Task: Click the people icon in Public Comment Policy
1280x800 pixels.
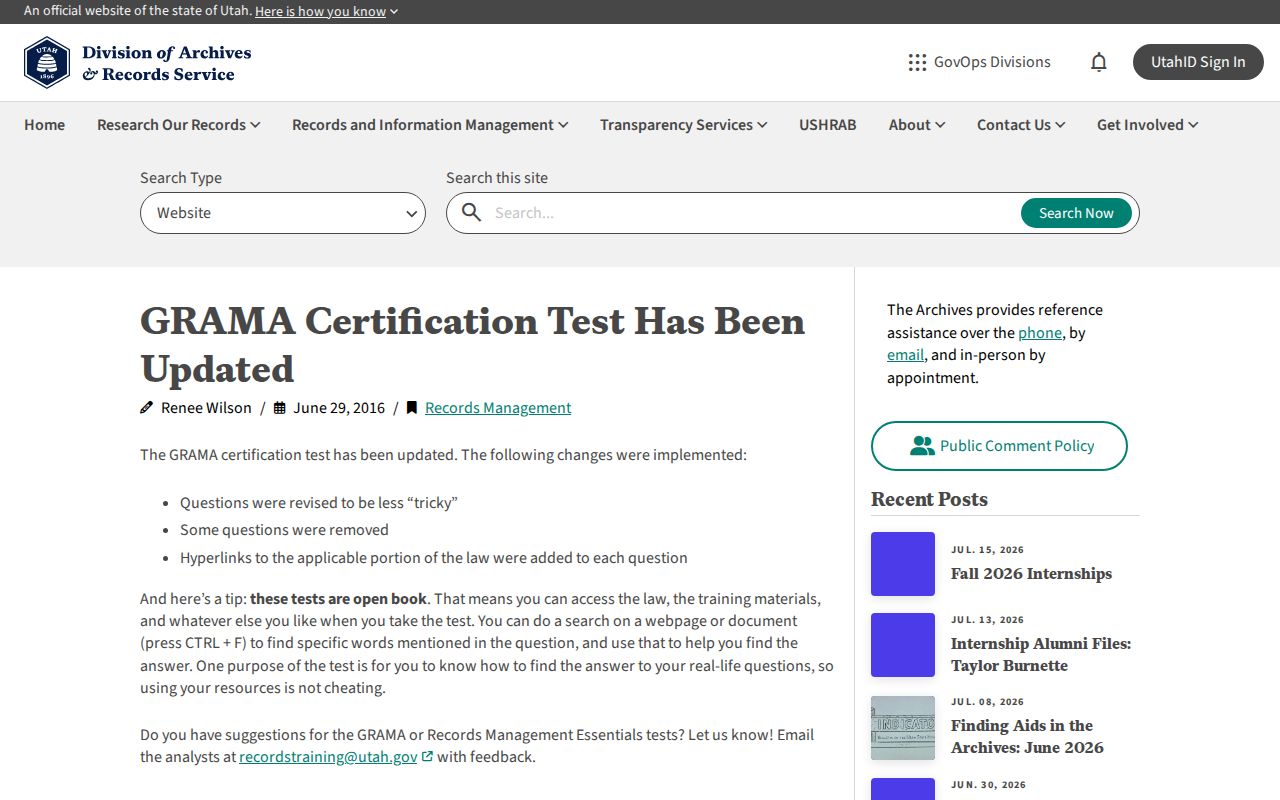Action: (x=922, y=446)
